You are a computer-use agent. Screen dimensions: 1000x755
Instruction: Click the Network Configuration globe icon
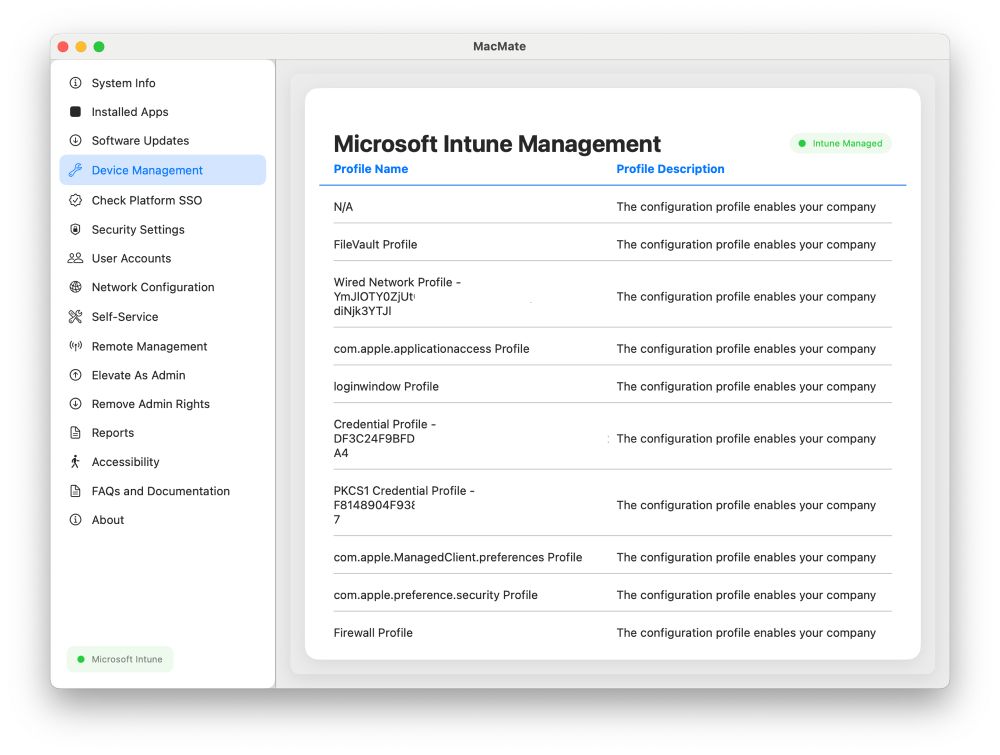click(75, 287)
